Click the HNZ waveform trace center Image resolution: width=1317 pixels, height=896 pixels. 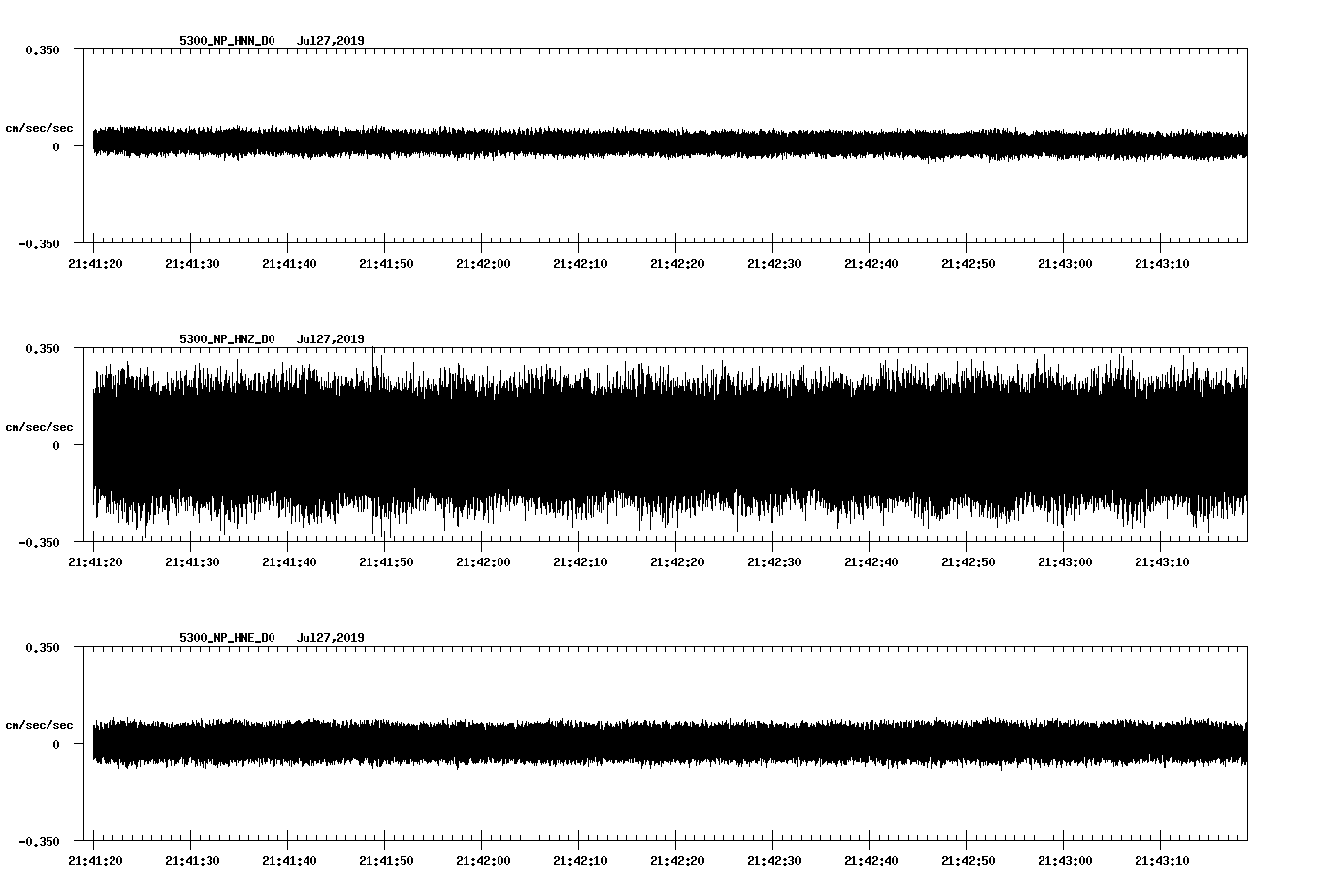669,445
